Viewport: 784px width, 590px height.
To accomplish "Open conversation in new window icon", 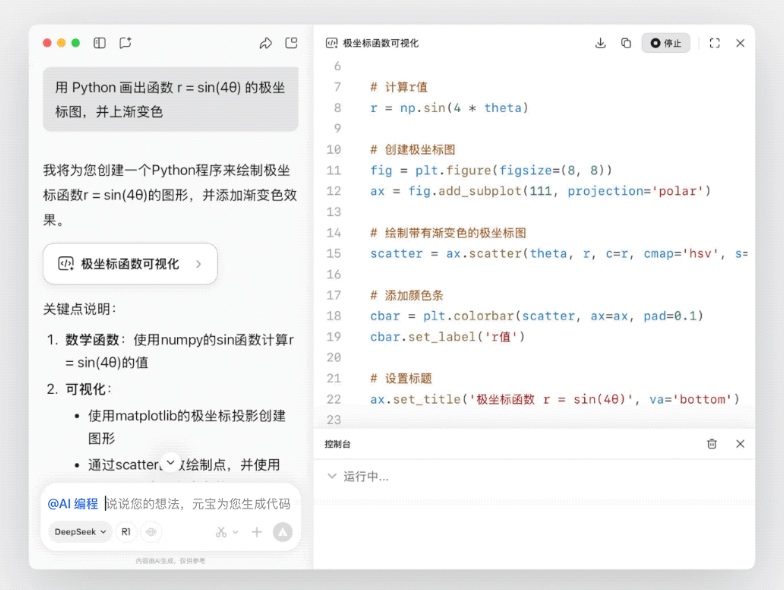I will [x=291, y=43].
